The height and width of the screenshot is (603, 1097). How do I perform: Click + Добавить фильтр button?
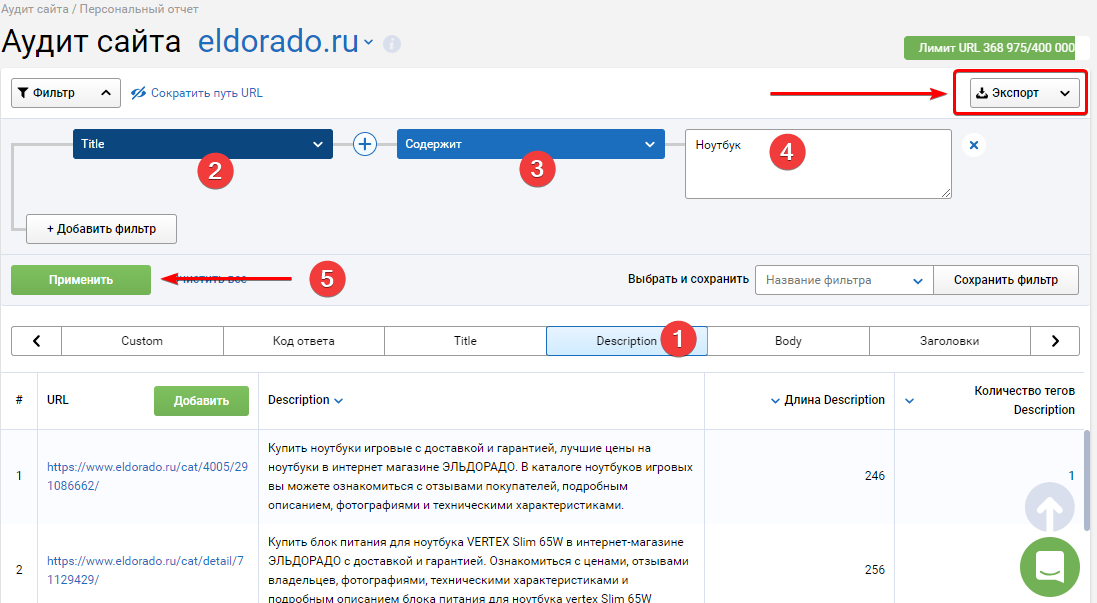click(101, 229)
